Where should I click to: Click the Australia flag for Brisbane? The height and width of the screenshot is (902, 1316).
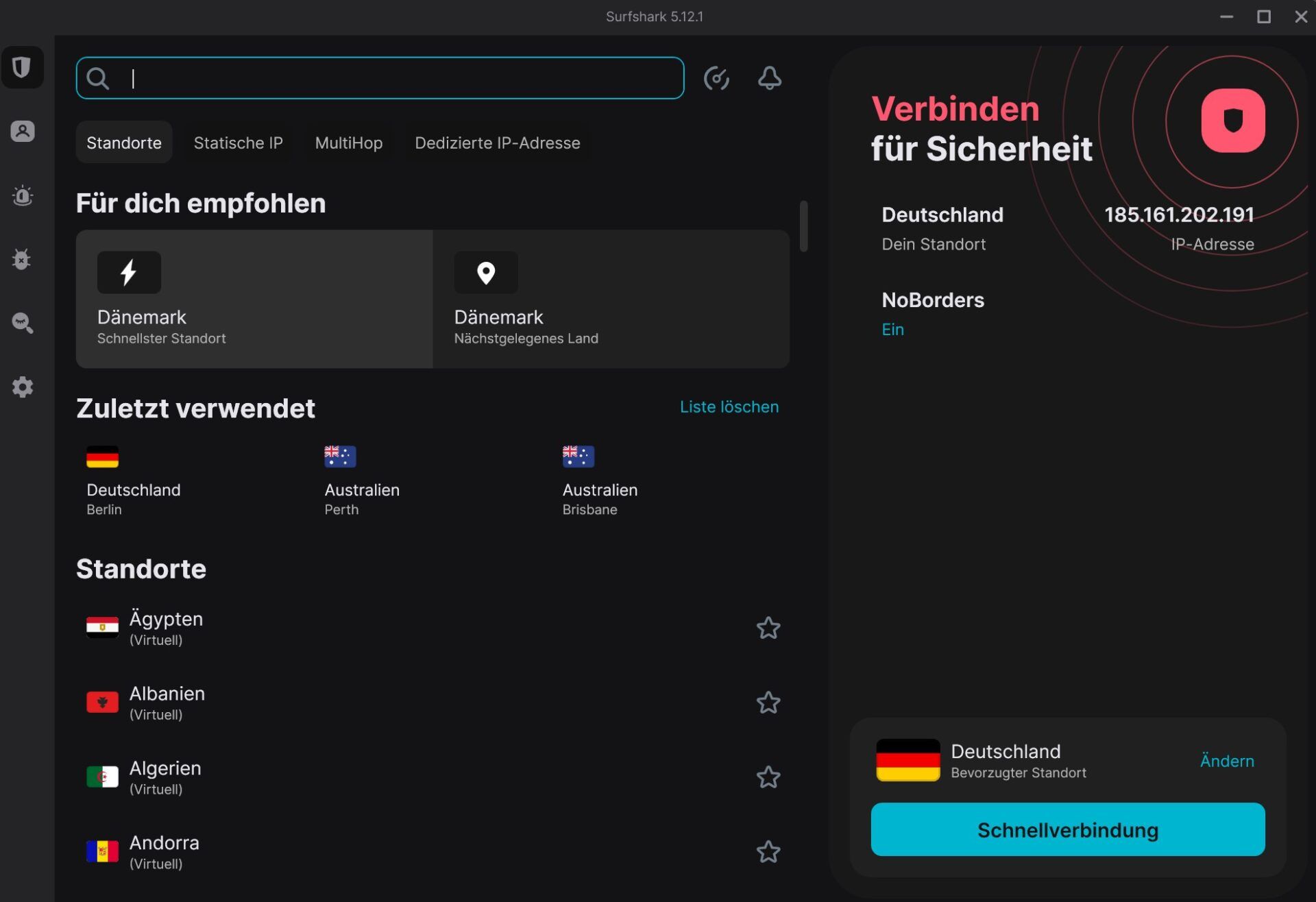click(x=578, y=456)
